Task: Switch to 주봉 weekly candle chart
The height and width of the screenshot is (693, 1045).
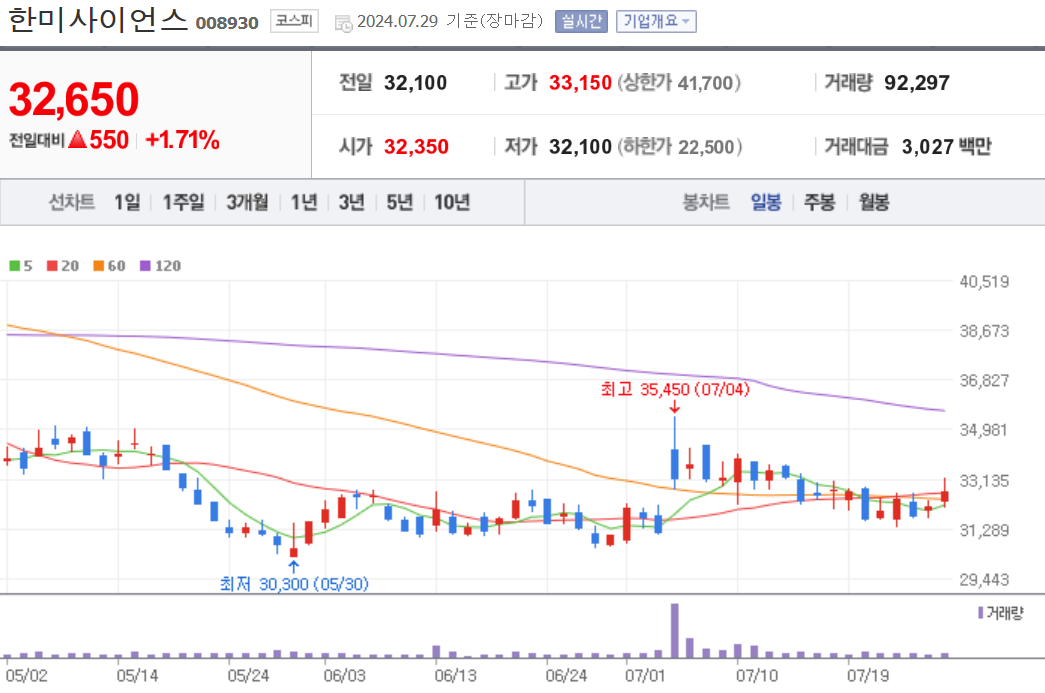Action: tap(819, 202)
